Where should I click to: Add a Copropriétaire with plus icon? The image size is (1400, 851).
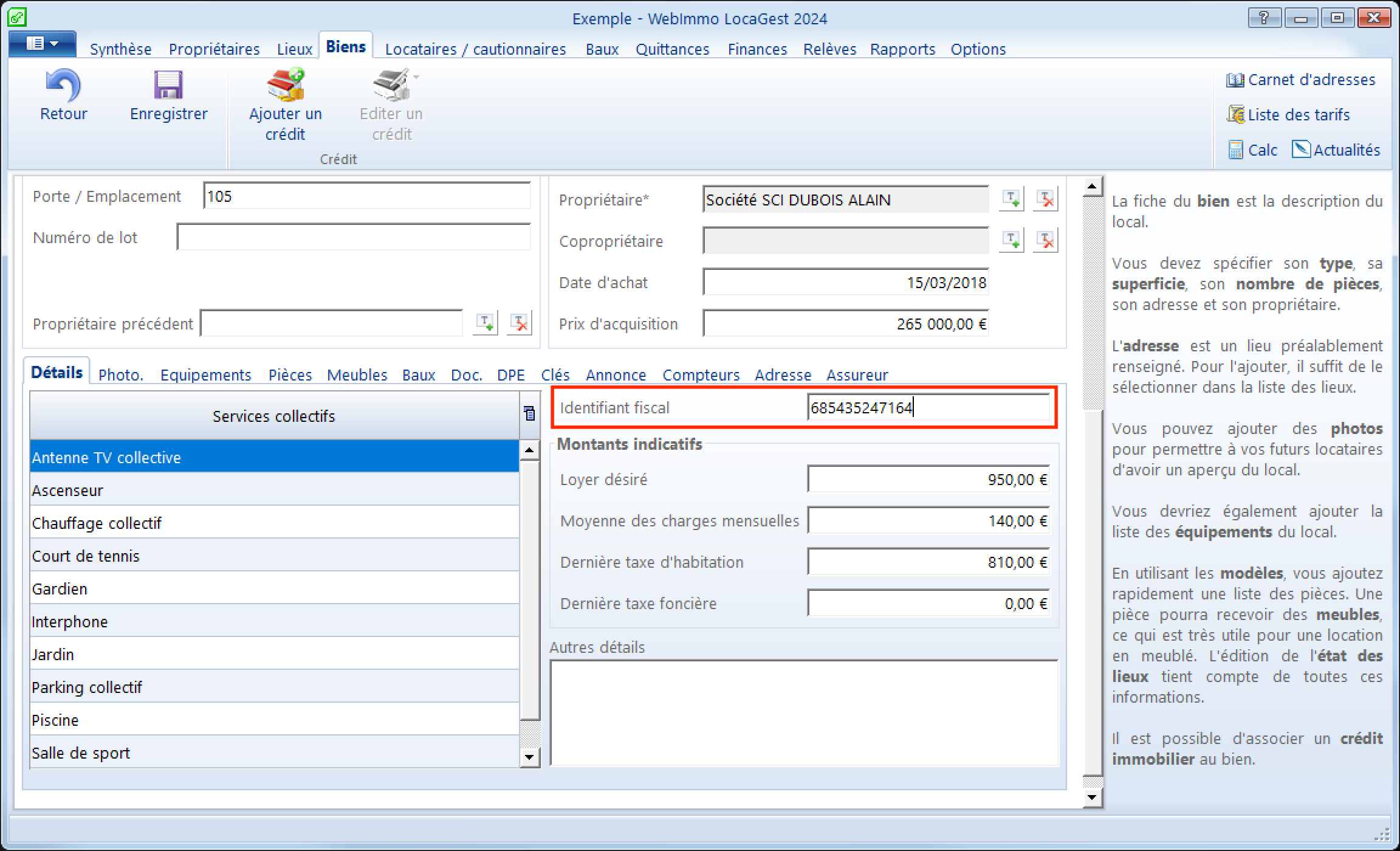pyautogui.click(x=1012, y=240)
